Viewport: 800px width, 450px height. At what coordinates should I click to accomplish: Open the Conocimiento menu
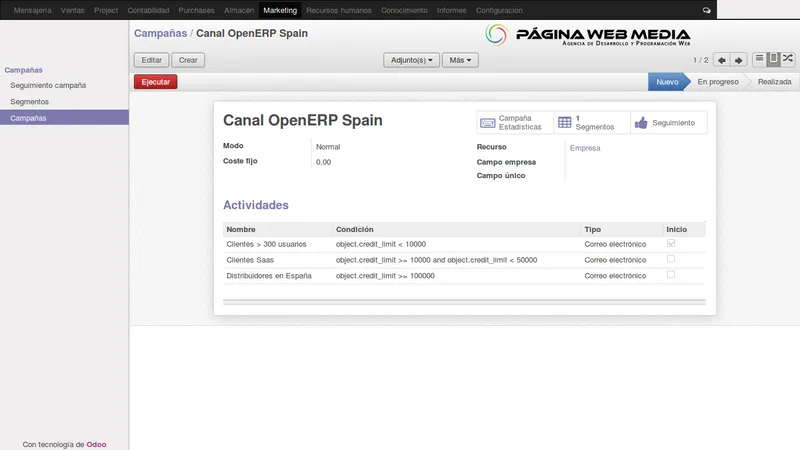point(404,10)
